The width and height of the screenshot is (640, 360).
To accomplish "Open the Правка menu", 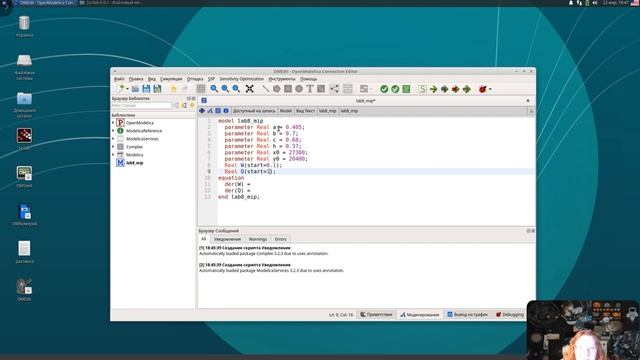I will [x=136, y=79].
